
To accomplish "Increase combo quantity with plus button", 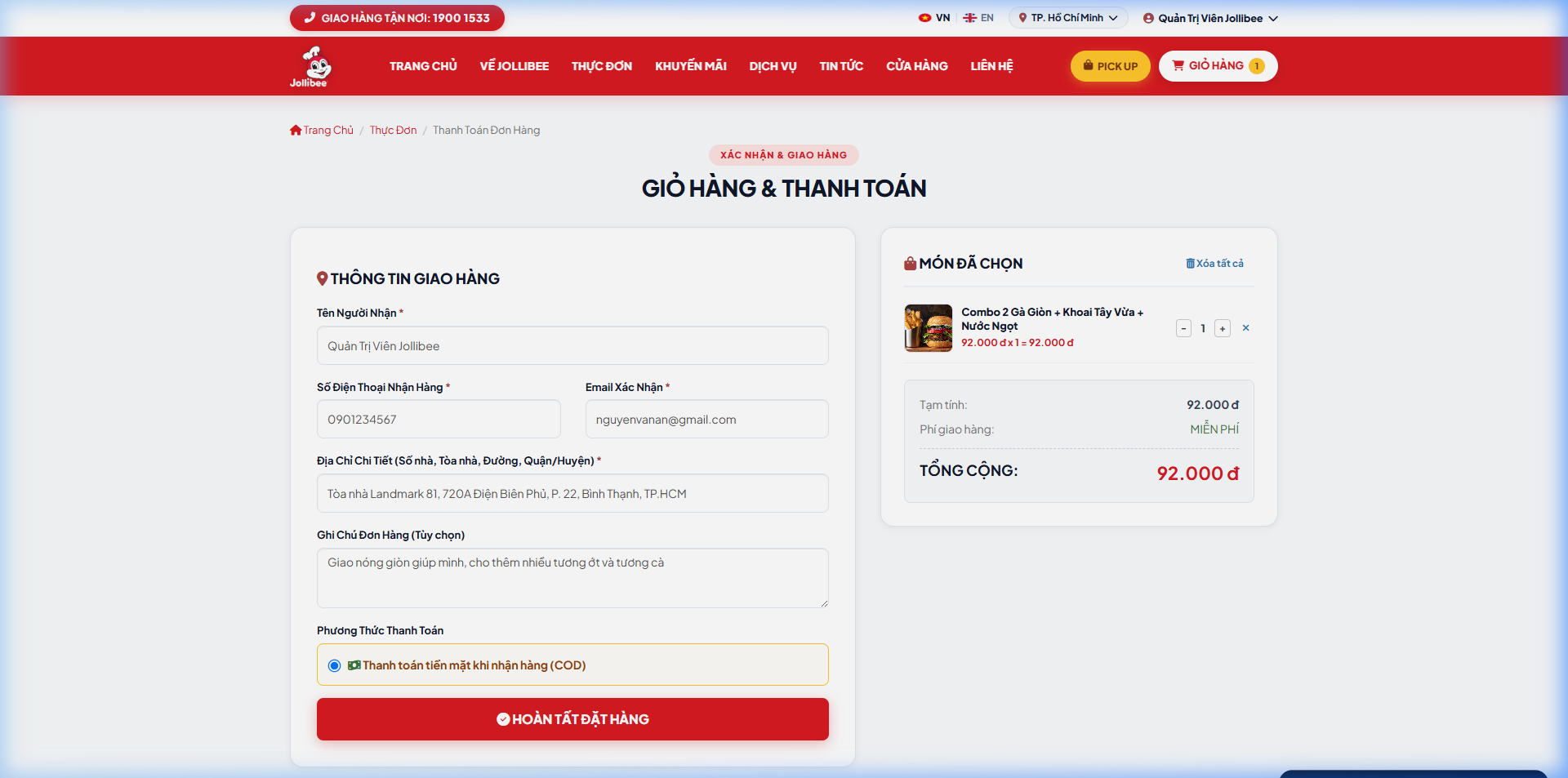I will [x=1223, y=328].
